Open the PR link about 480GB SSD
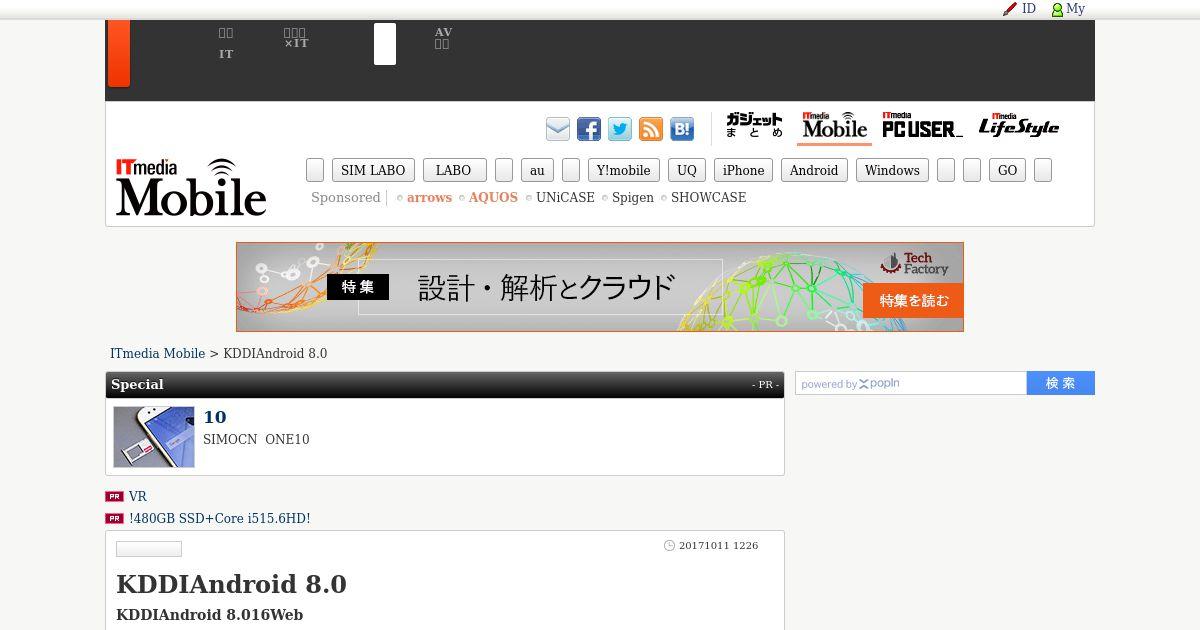Screen dimensions: 1200x630 [220, 519]
